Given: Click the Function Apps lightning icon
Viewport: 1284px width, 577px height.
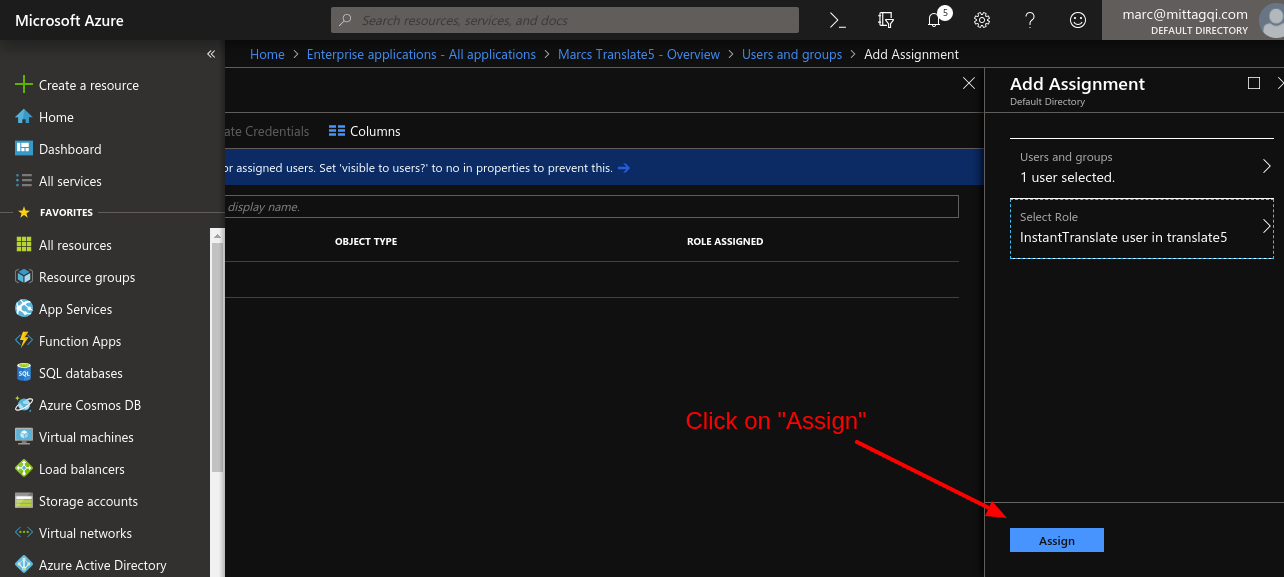Looking at the screenshot, I should [24, 341].
